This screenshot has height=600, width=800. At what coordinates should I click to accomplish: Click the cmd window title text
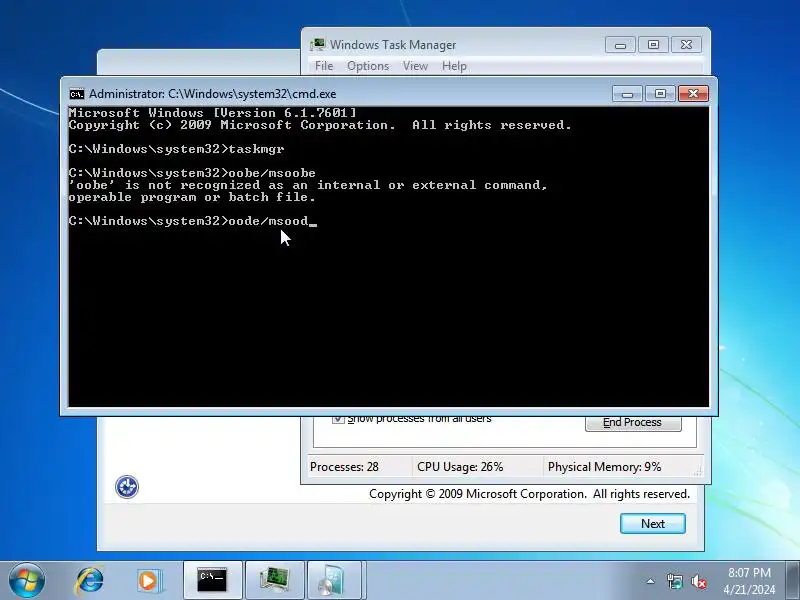coord(213,94)
